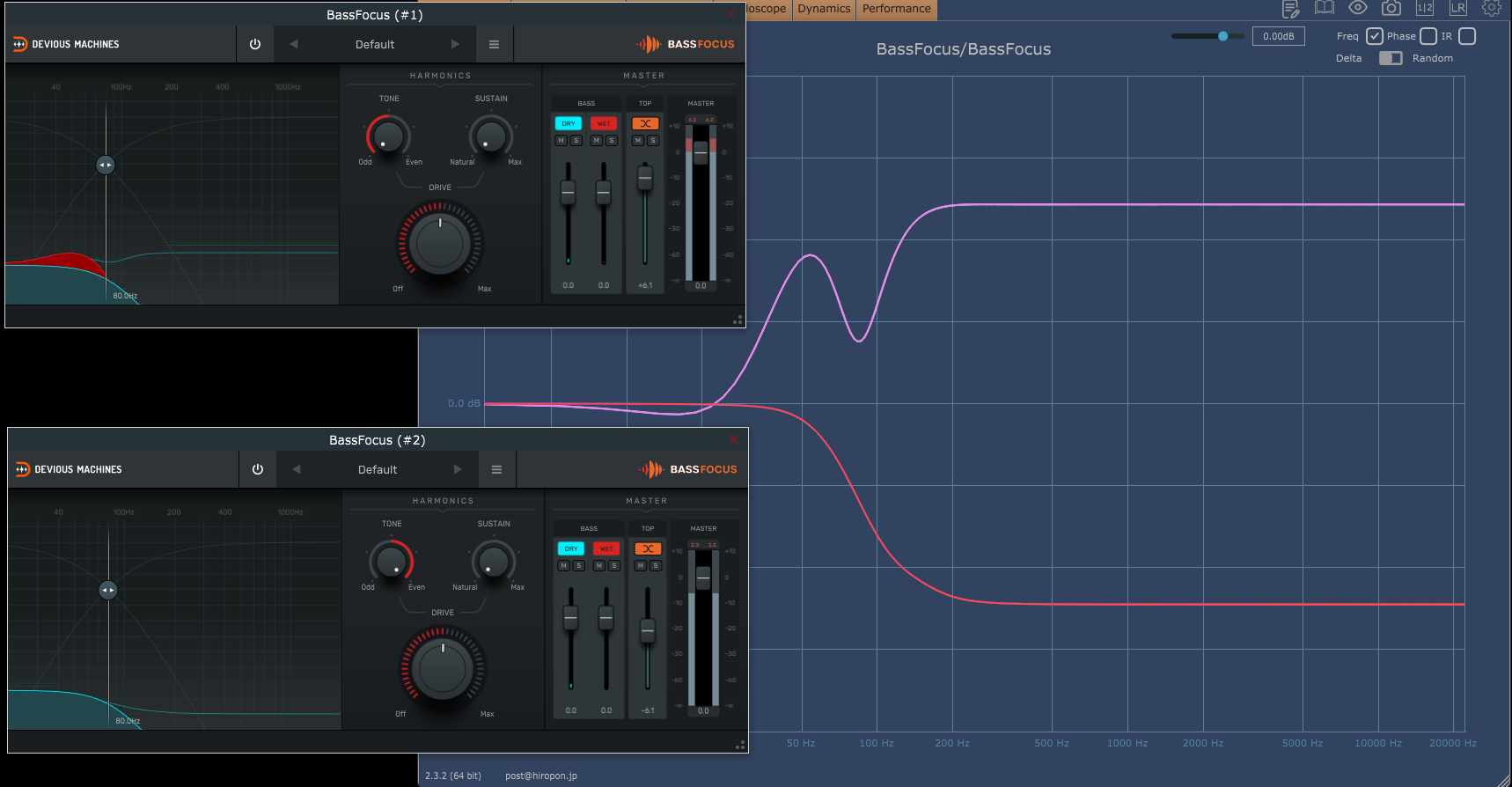1512x787 pixels.
Task: Take a snapshot with the camera icon
Action: click(1391, 8)
